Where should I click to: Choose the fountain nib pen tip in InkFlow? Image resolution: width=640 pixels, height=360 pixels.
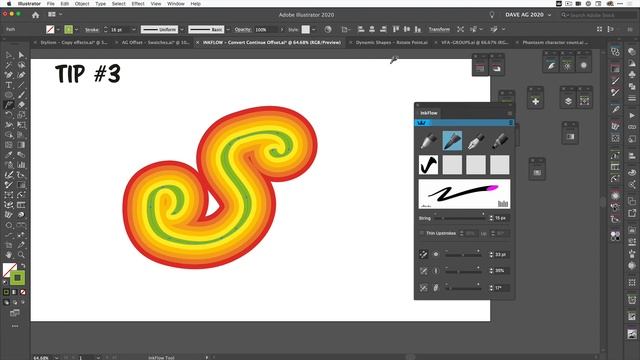pos(476,141)
